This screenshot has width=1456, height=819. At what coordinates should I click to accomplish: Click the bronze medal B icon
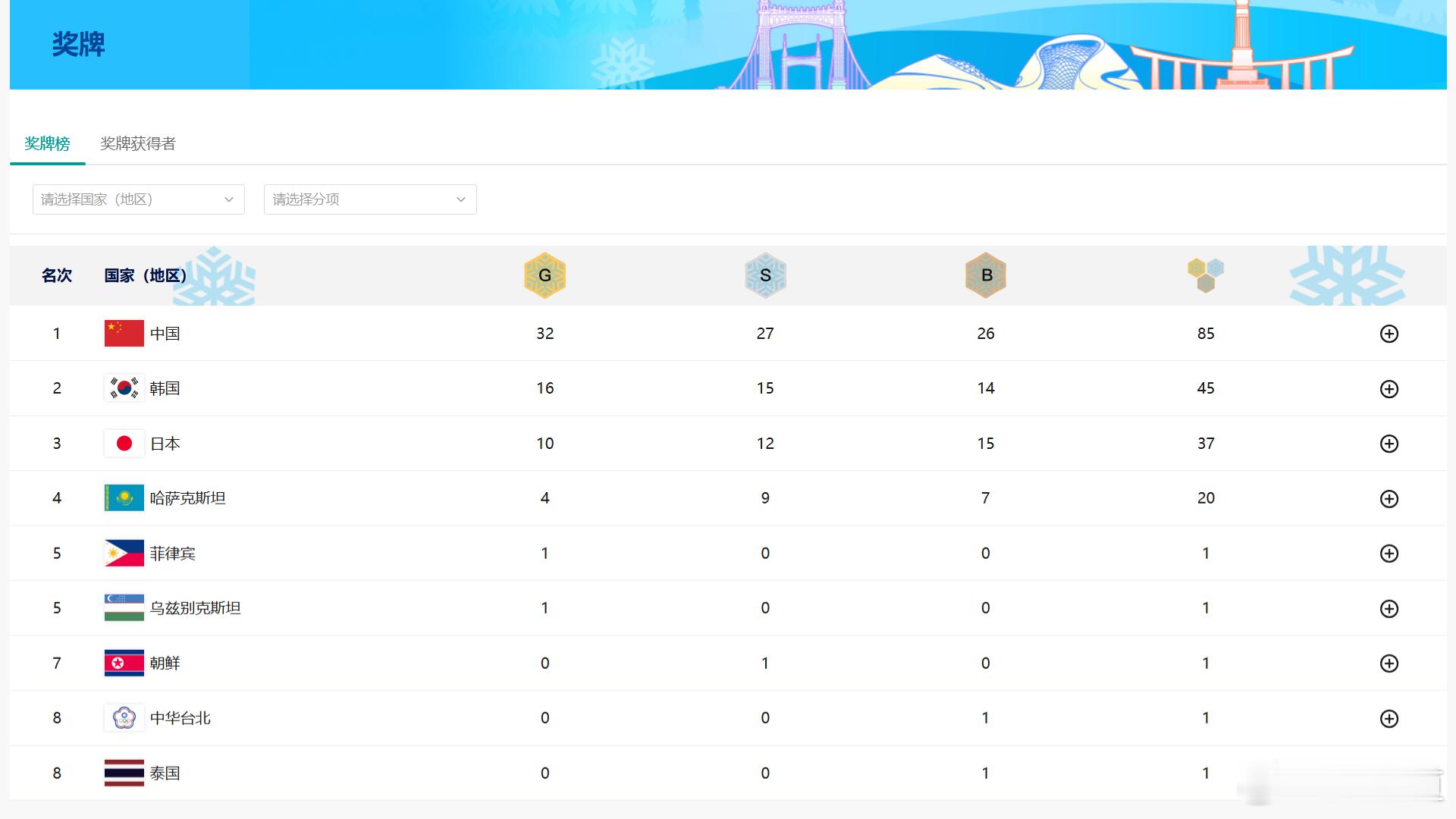click(986, 275)
